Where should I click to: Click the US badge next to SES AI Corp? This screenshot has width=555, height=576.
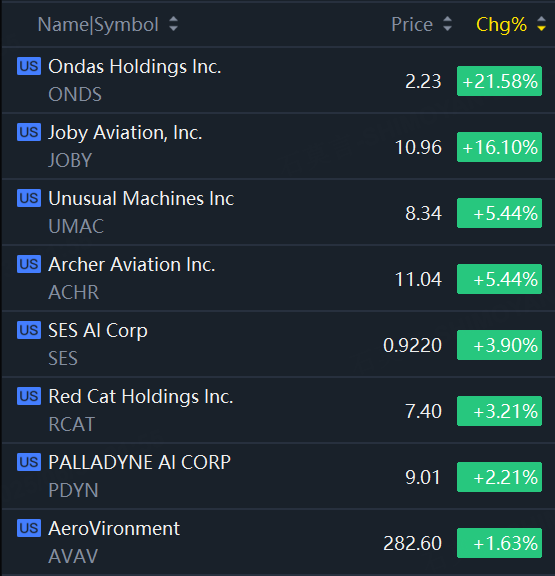coord(29,330)
